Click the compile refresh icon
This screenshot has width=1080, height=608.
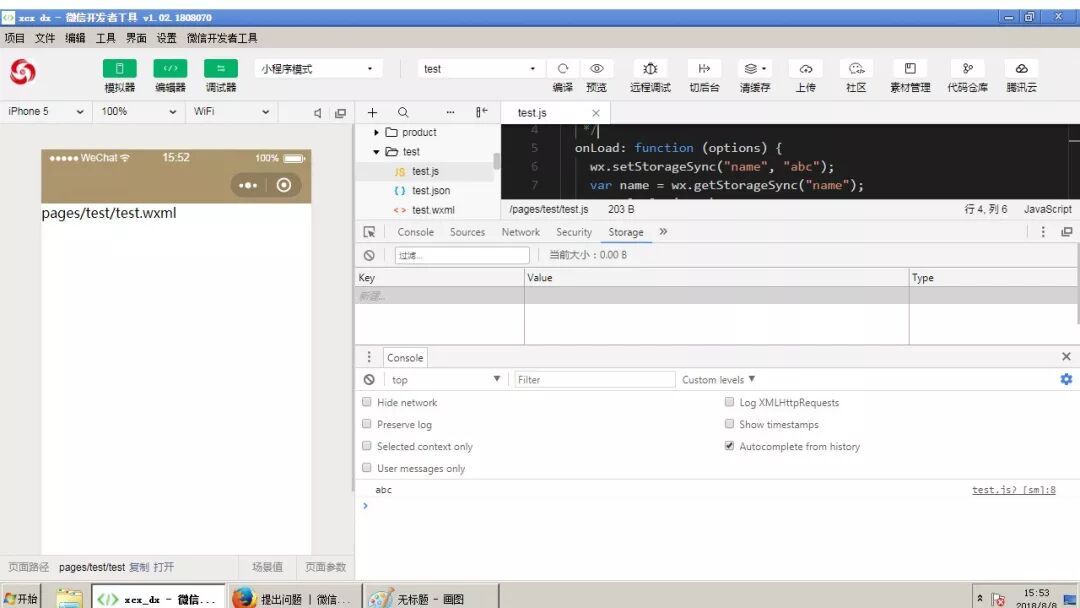[563, 69]
